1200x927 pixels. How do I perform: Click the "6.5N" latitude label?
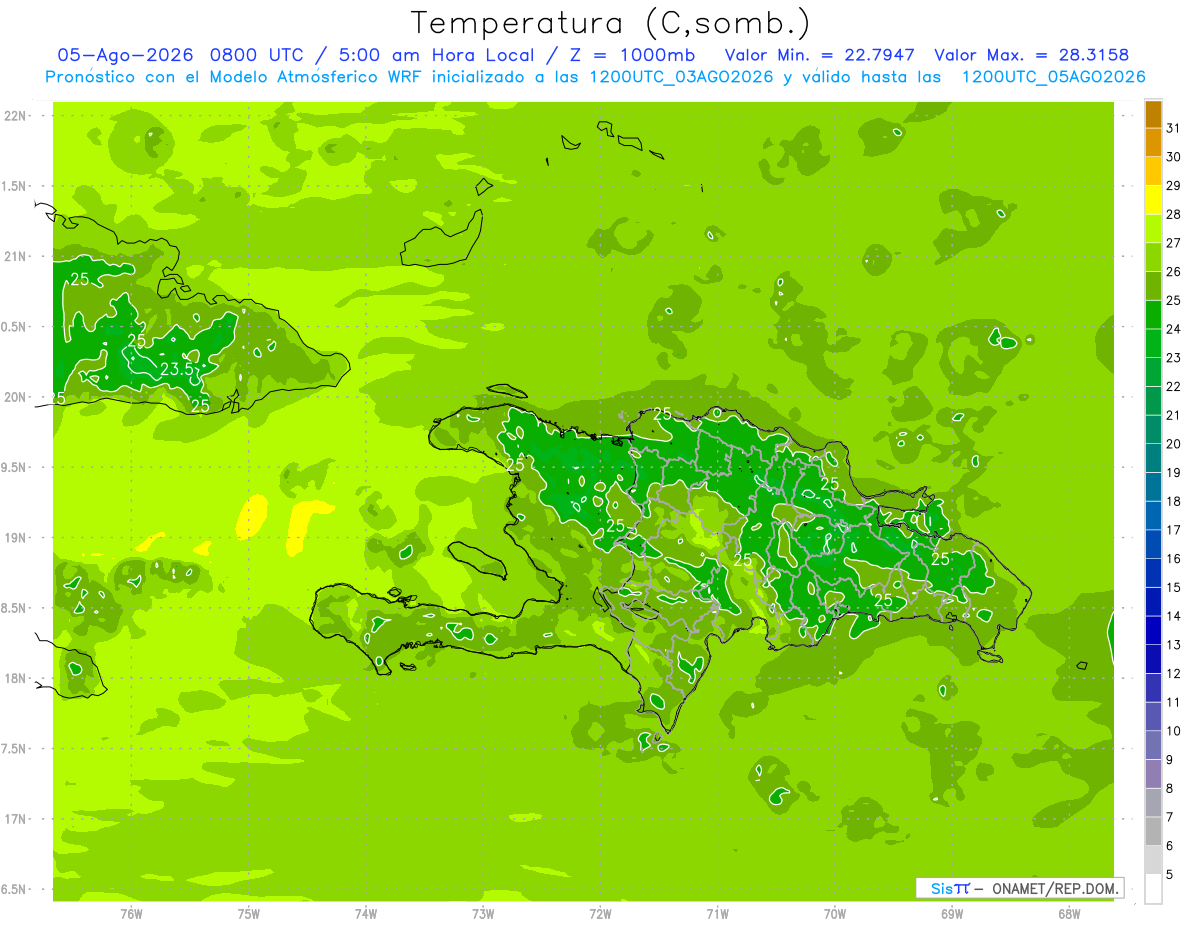tap(15, 890)
